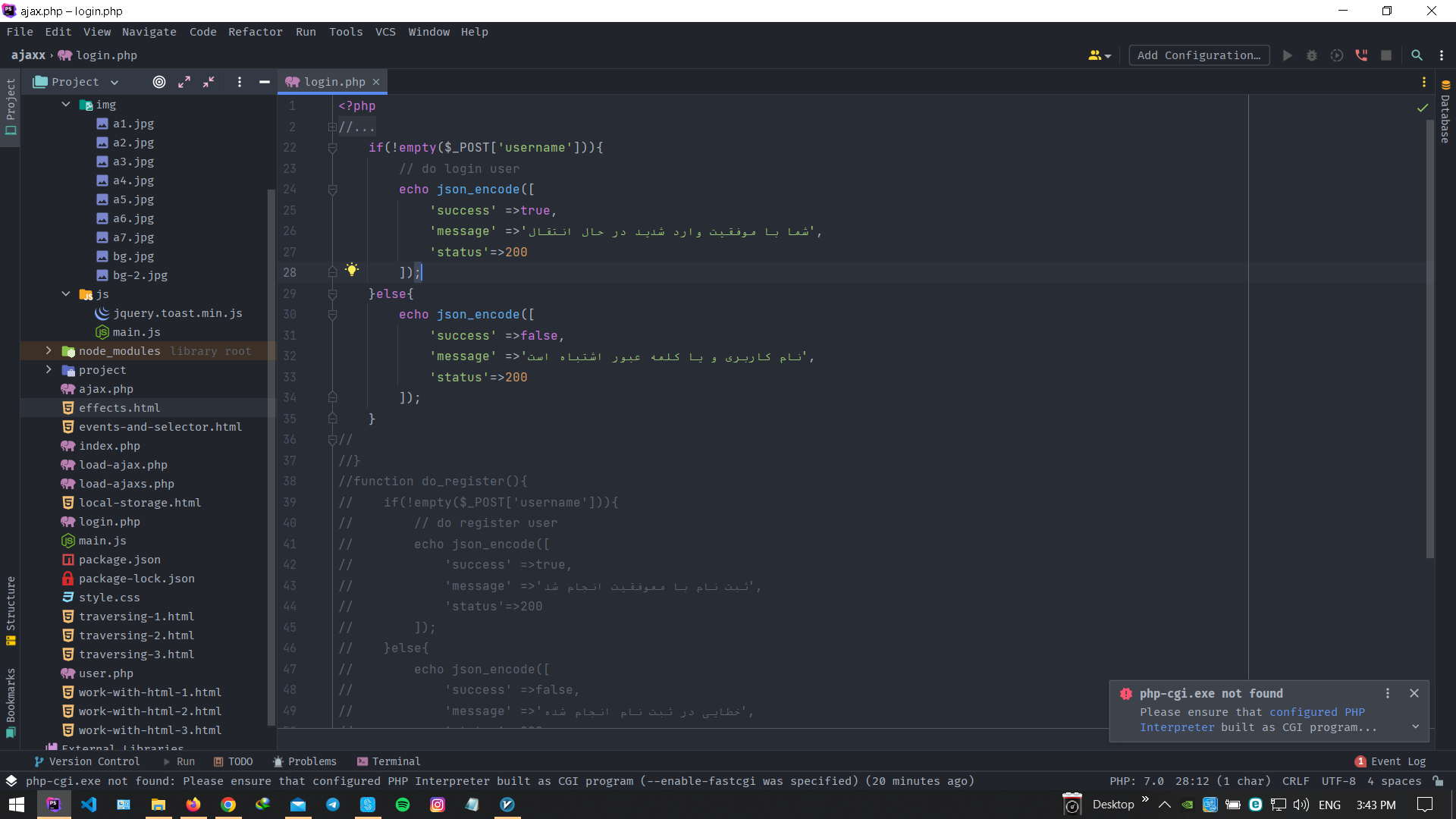This screenshot has height=819, width=1456.
Task: Click the Windows Start button
Action: point(17,805)
